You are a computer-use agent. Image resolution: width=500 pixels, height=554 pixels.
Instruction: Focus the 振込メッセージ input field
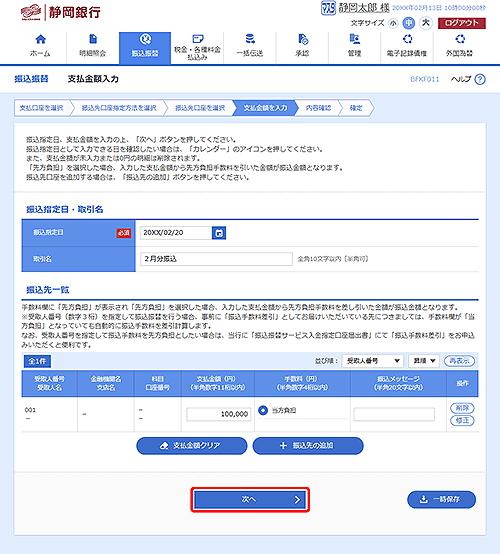coord(394,414)
